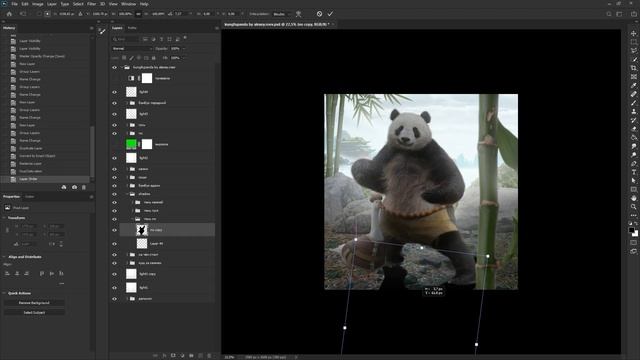This screenshot has height=360, width=640.
Task: Select the Eyedropper tool
Action: [x=633, y=85]
